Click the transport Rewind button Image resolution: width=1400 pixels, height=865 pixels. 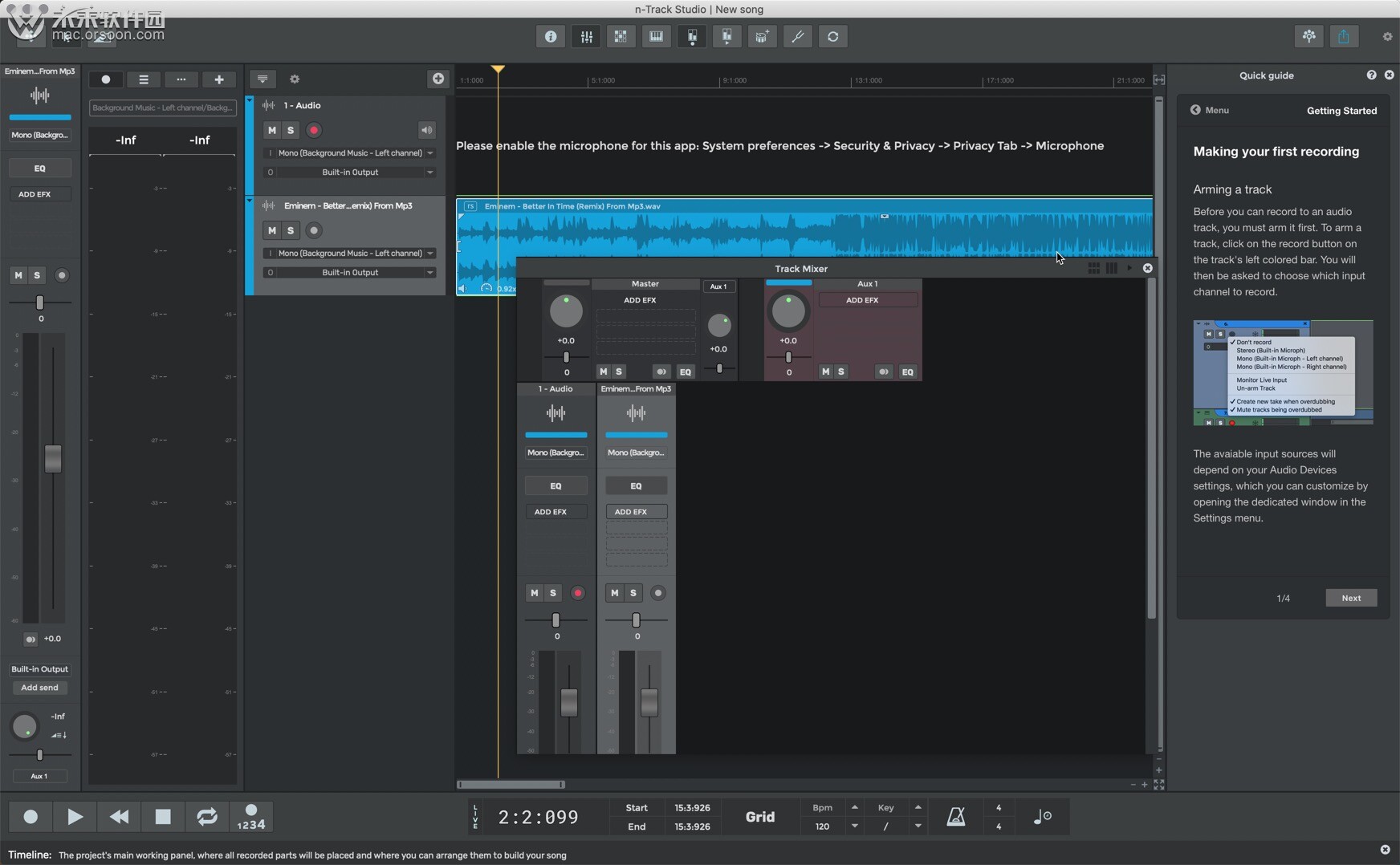click(119, 817)
